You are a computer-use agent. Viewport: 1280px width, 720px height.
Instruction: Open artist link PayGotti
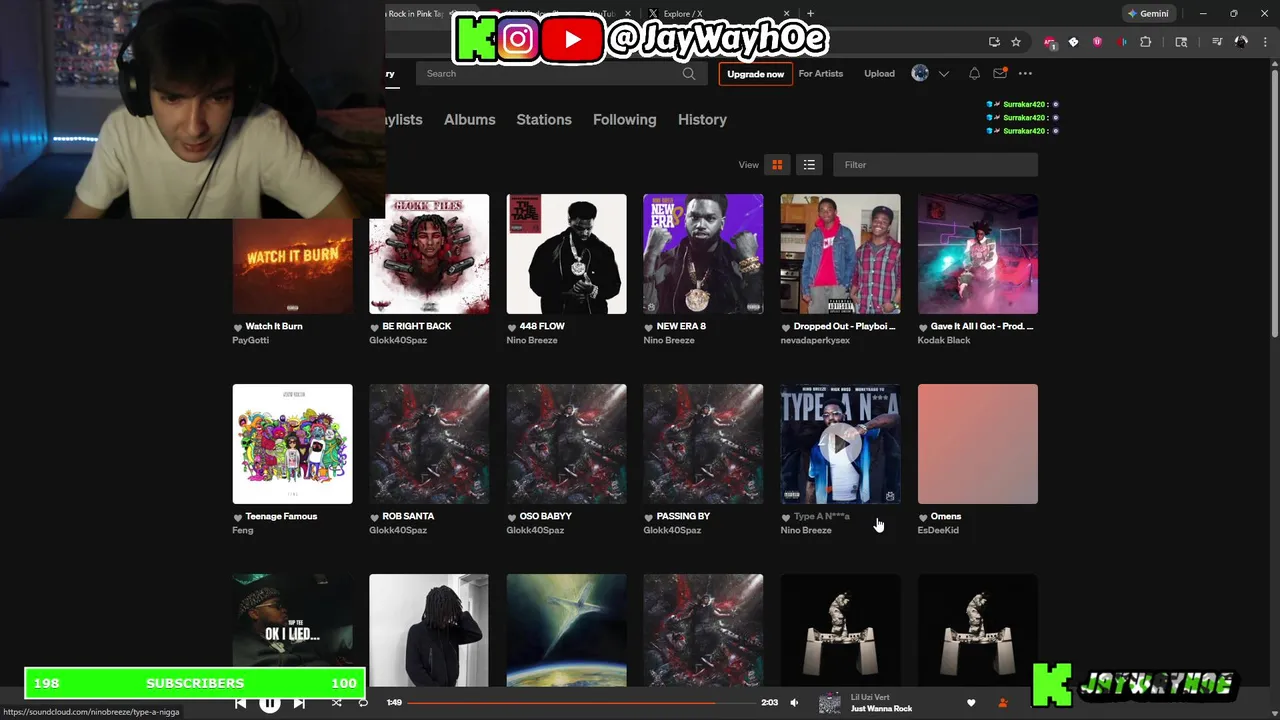pos(250,340)
